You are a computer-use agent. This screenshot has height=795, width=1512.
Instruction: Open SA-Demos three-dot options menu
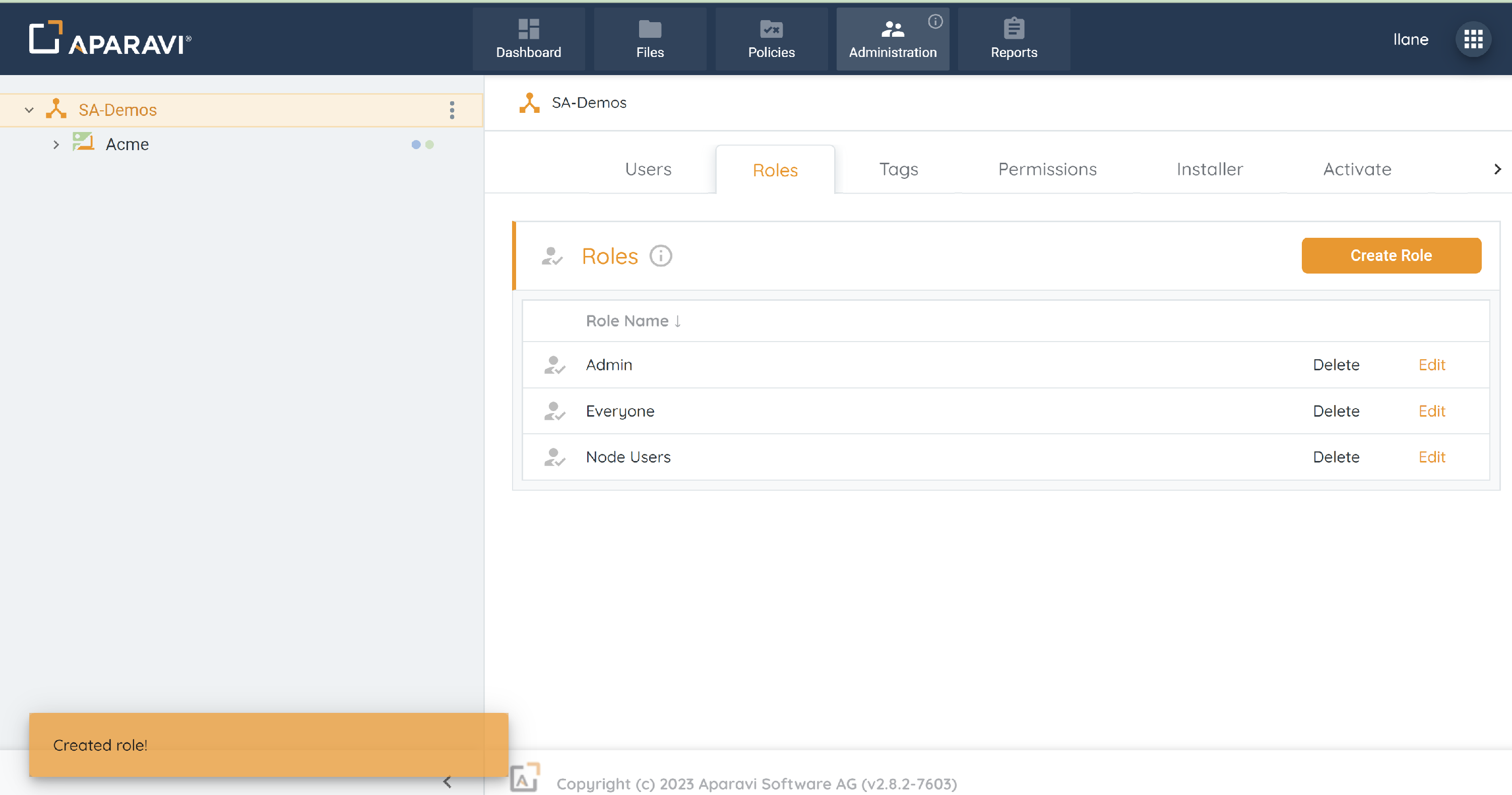point(452,110)
